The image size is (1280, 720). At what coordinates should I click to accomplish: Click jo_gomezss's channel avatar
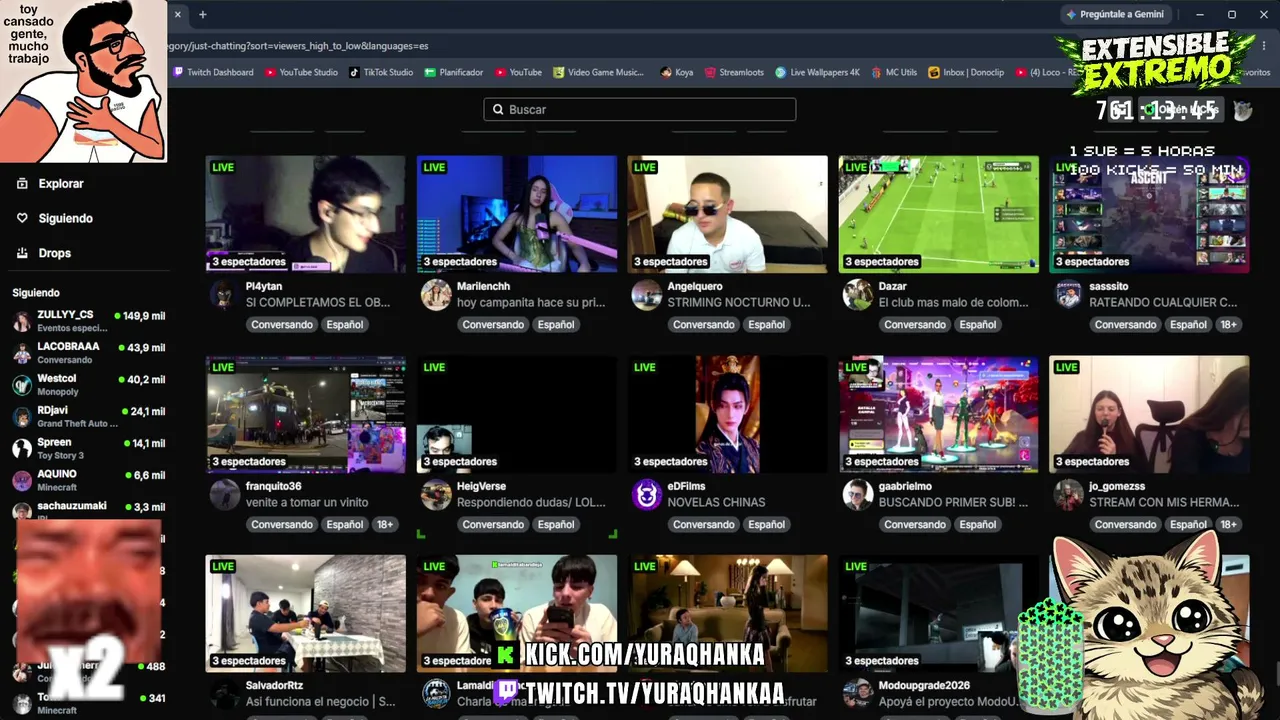point(1068,494)
